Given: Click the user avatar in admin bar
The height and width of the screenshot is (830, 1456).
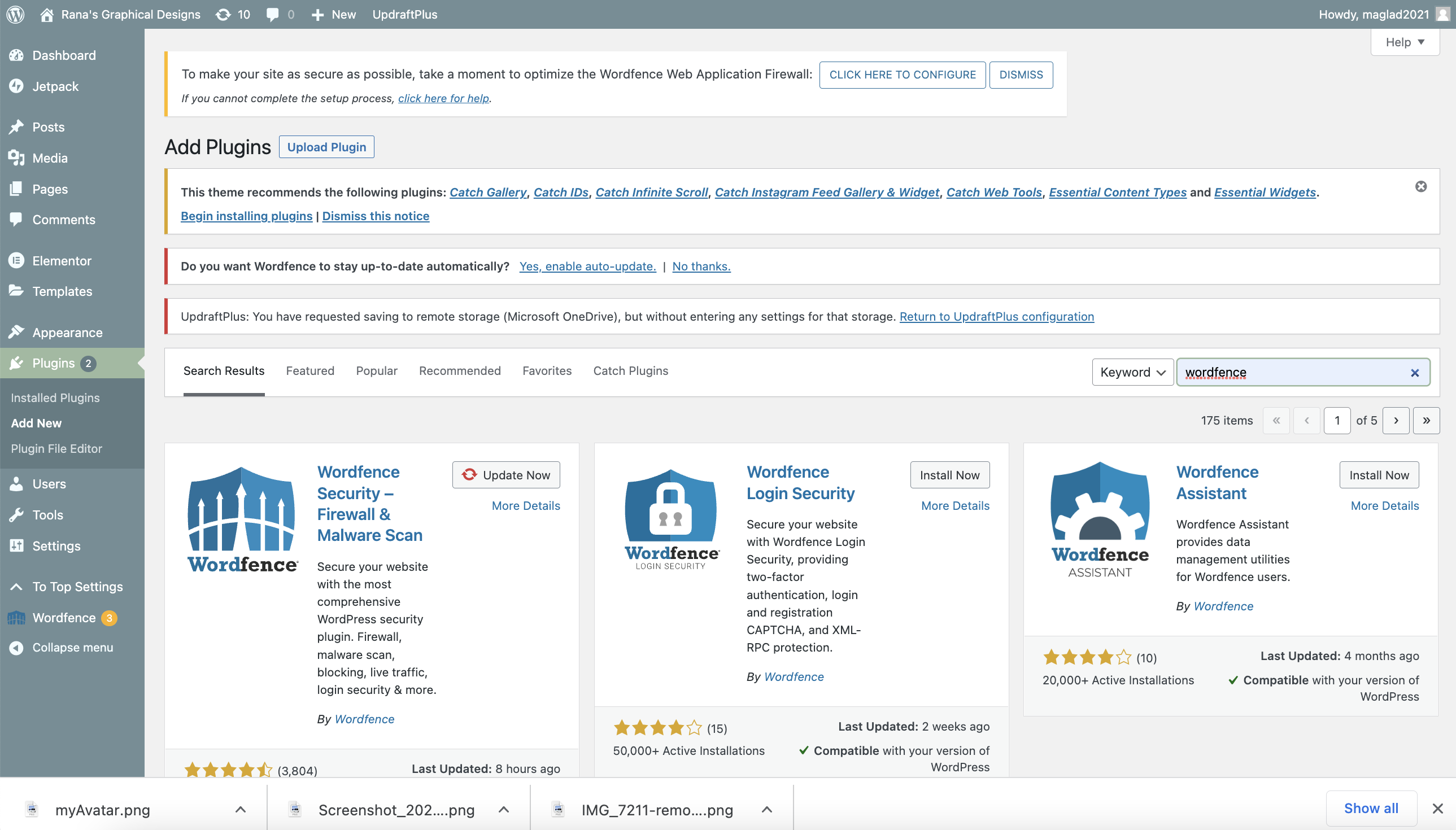Looking at the screenshot, I should point(1442,14).
